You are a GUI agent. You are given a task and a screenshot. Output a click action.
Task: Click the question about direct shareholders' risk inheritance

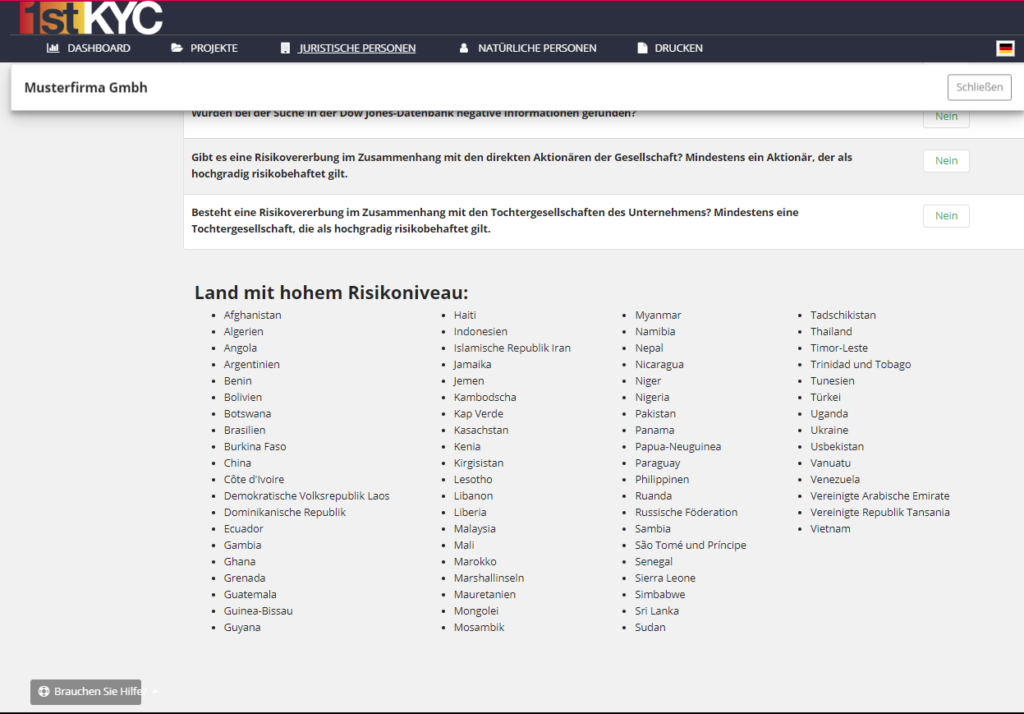pyautogui.click(x=522, y=165)
